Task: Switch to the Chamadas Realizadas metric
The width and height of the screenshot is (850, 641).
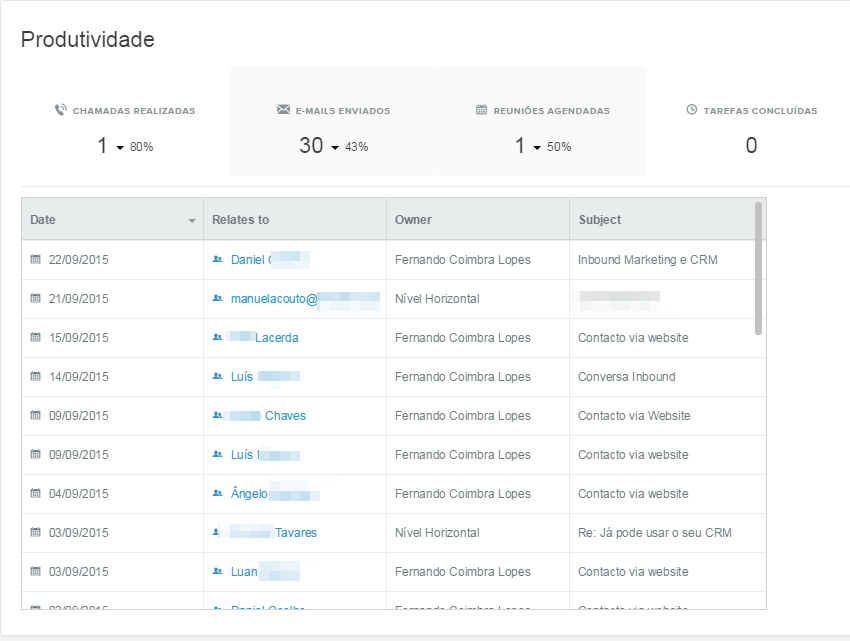Action: (125, 128)
